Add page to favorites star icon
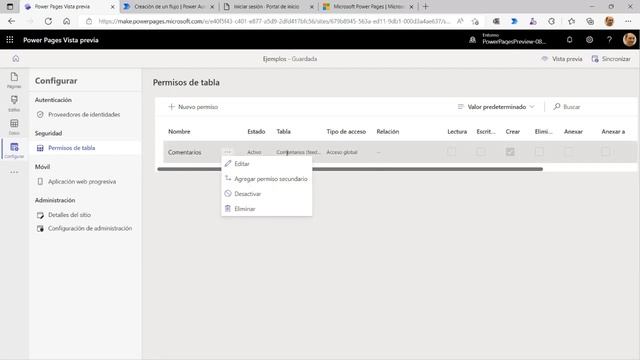 coord(475,21)
